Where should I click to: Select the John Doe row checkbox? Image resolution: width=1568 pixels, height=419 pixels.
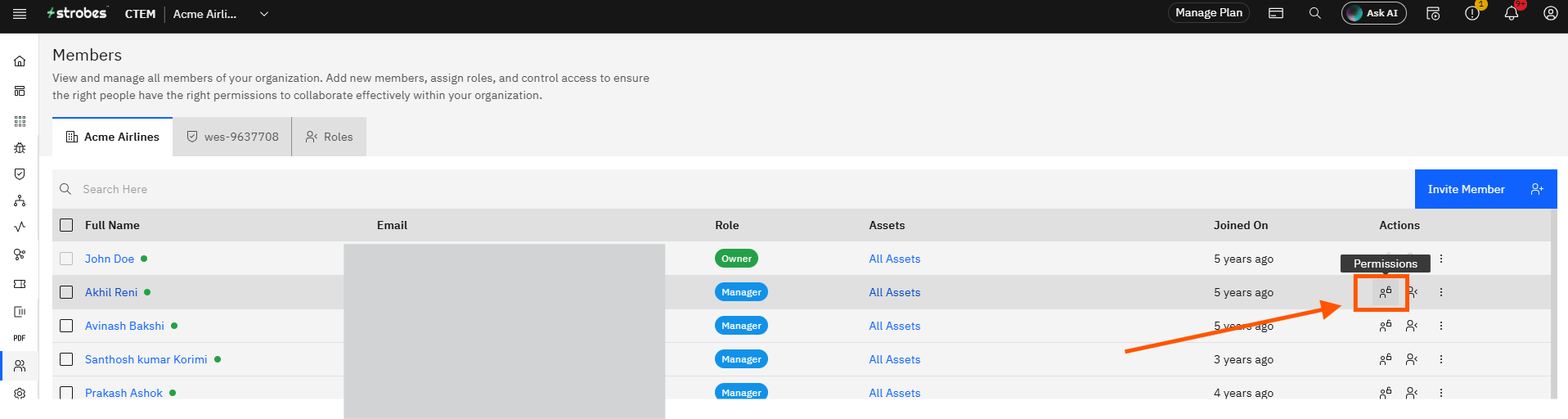(x=66, y=259)
